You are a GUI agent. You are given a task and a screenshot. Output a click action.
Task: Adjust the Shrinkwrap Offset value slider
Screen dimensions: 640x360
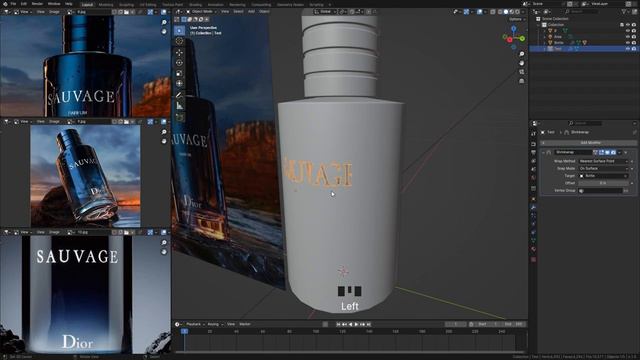pos(603,183)
